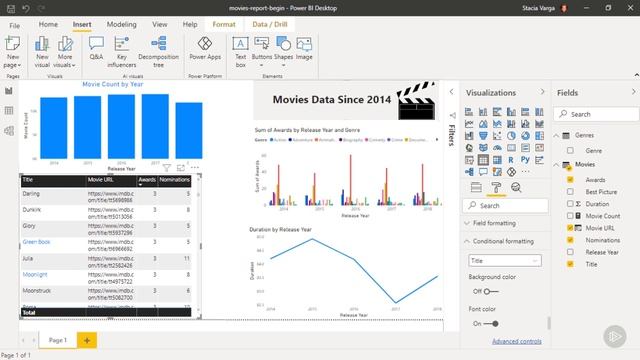Uncheck the Movie URL field checkbox
This screenshot has height=360, width=640.
pos(570,228)
